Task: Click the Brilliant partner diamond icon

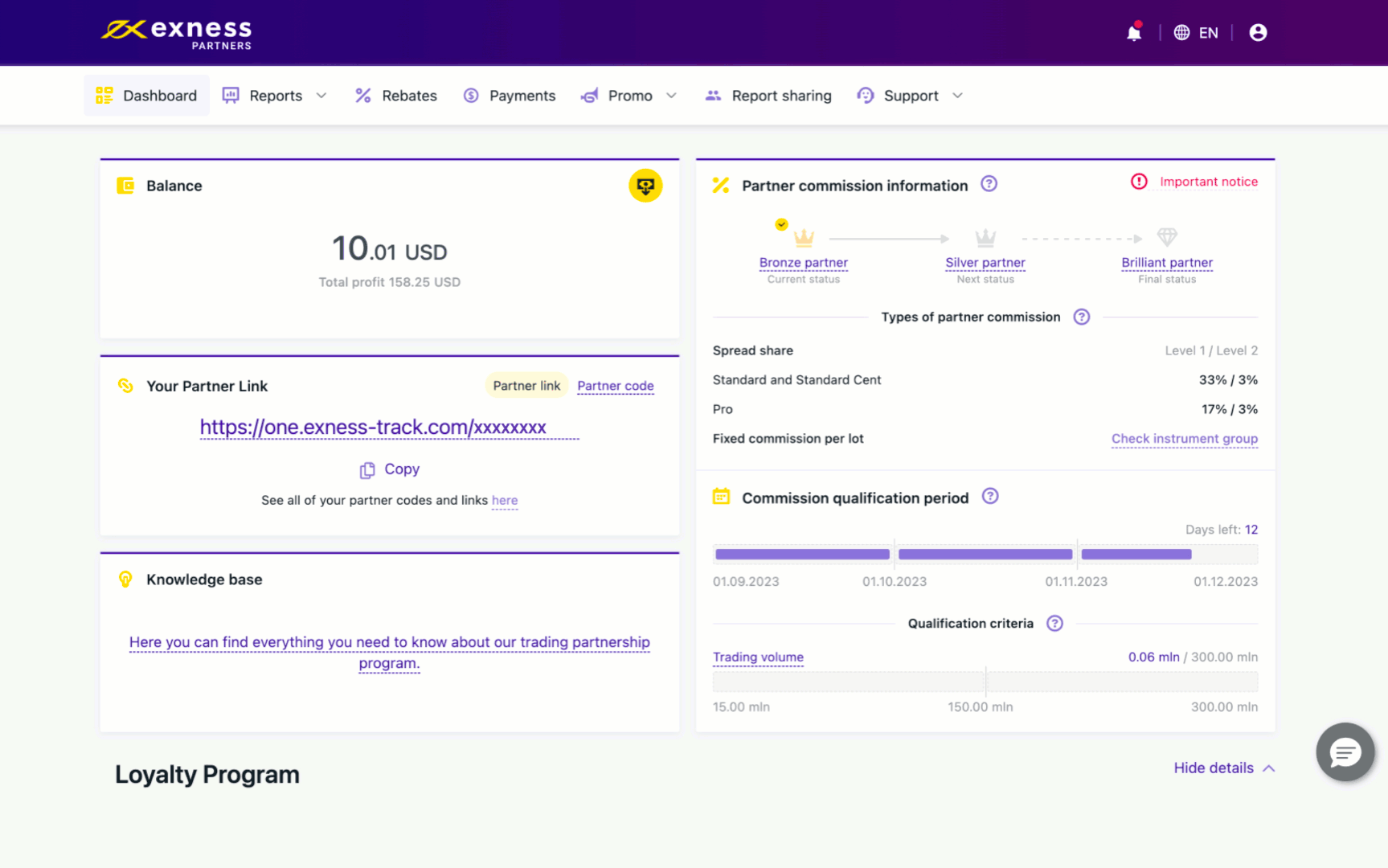Action: 1167,237
